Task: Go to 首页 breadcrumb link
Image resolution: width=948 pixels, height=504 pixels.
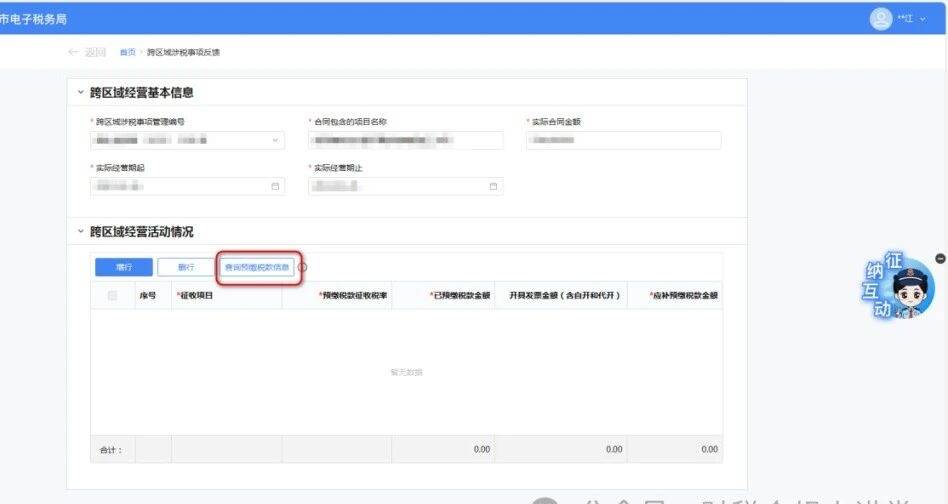Action: (x=127, y=52)
